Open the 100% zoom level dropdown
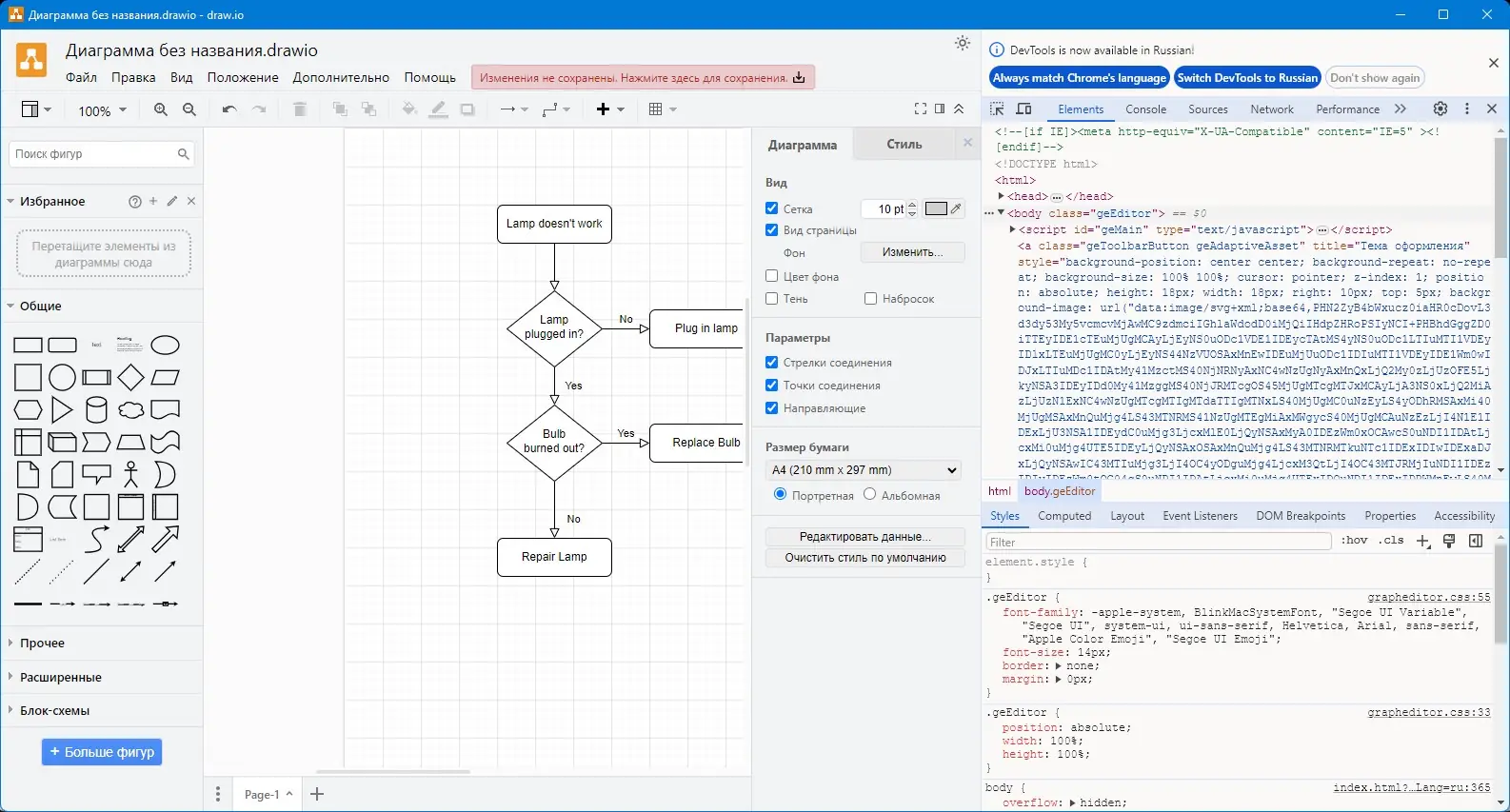The image size is (1510, 812). coord(102,110)
